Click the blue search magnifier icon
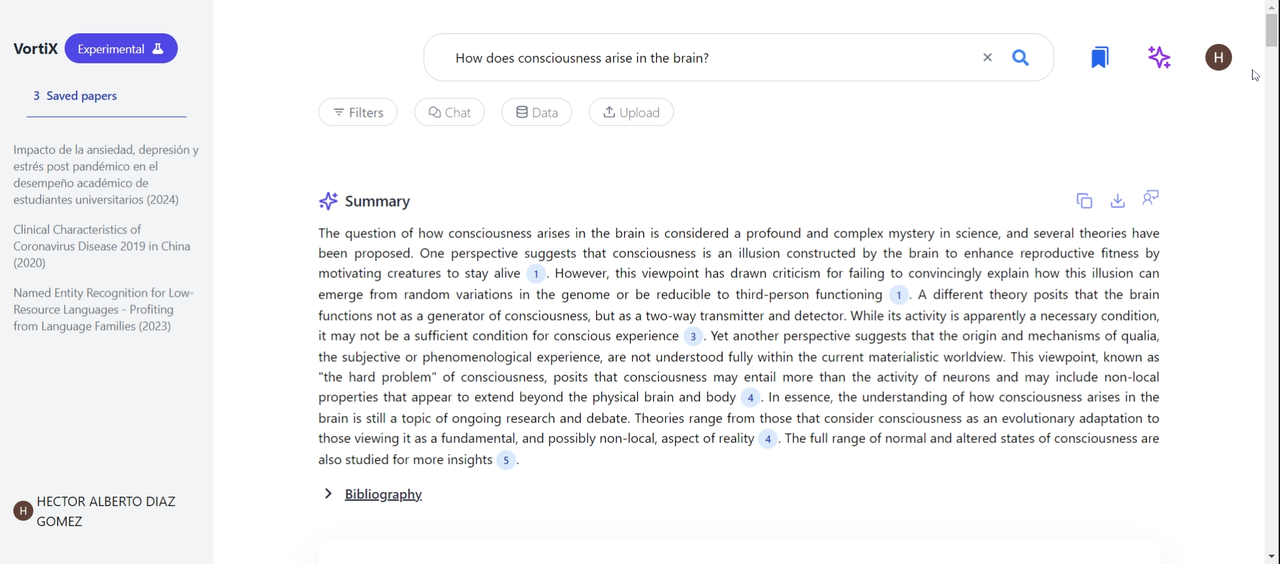 pyautogui.click(x=1020, y=58)
